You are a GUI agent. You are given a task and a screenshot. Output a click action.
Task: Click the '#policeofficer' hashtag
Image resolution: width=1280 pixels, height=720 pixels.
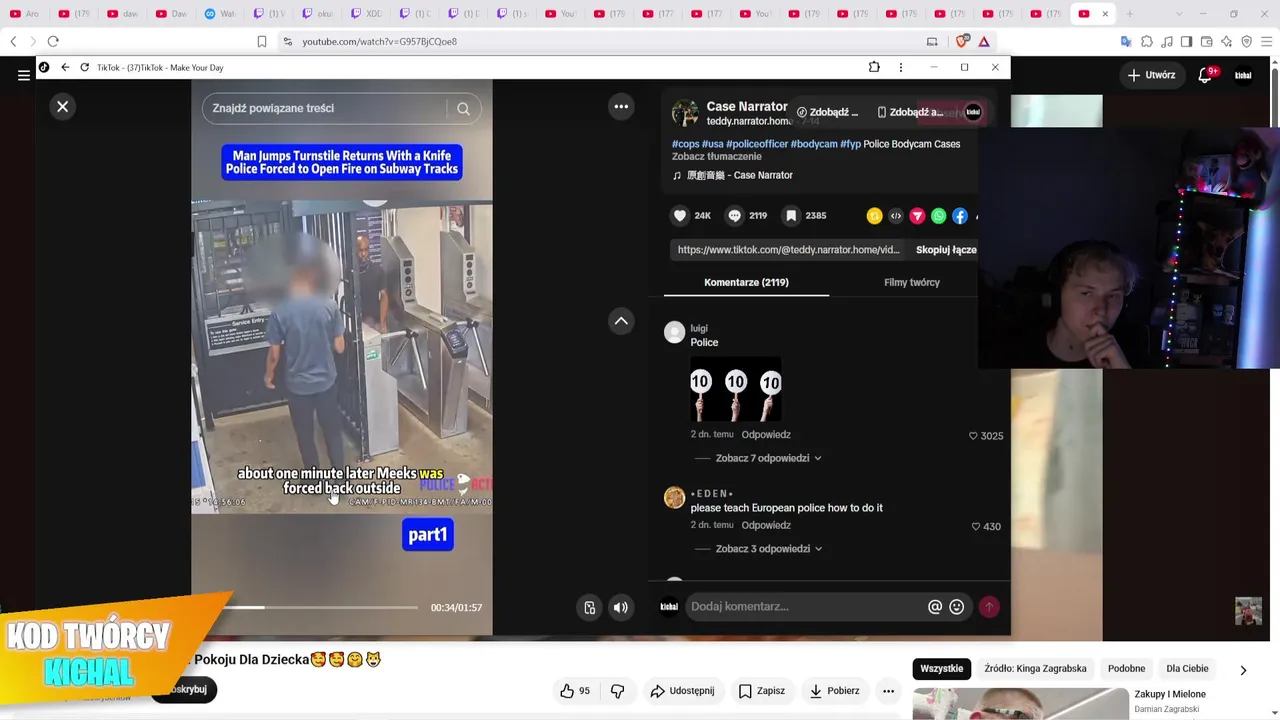pyautogui.click(x=757, y=144)
